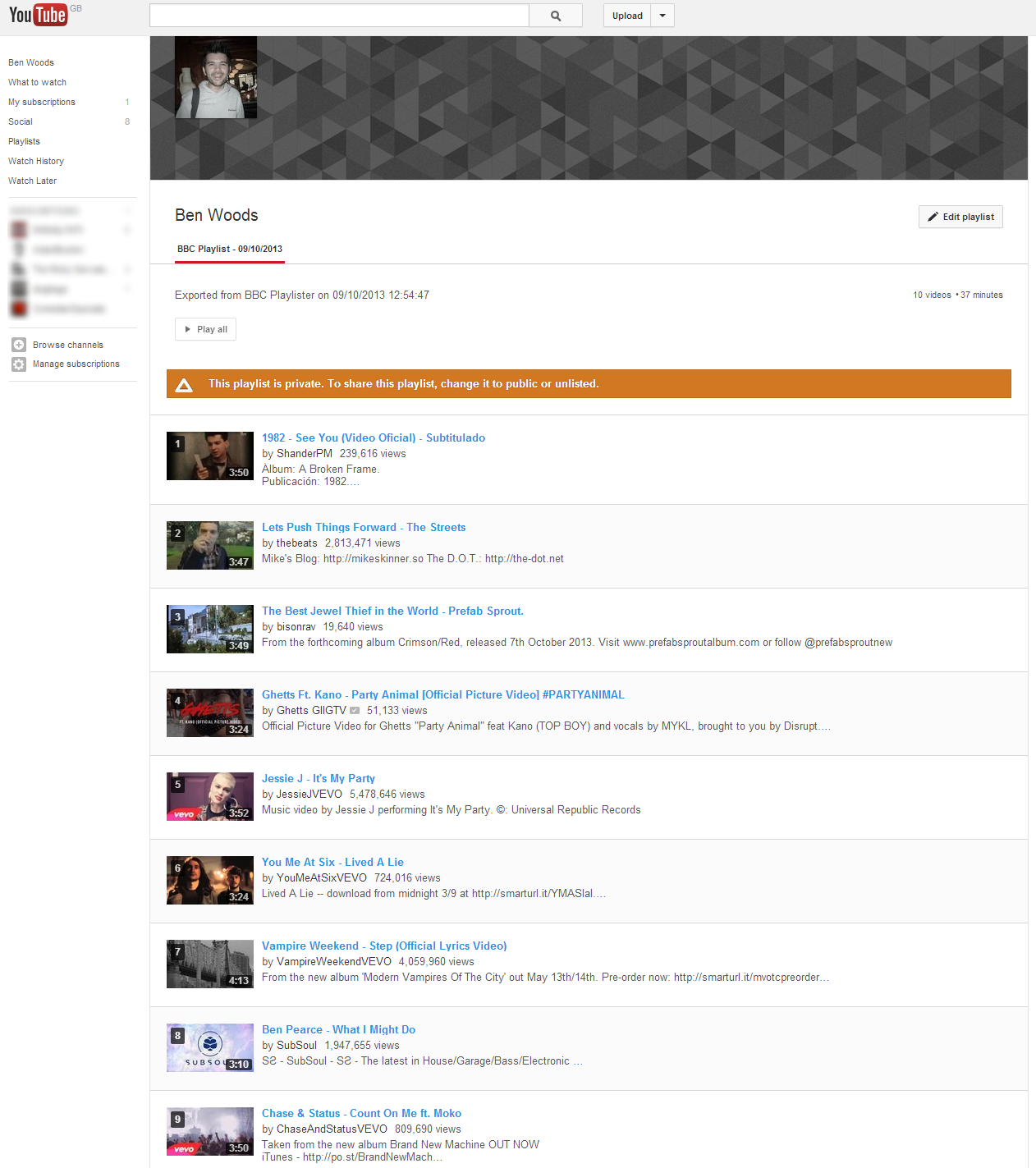Open Ben Woods in the sidebar

31,62
